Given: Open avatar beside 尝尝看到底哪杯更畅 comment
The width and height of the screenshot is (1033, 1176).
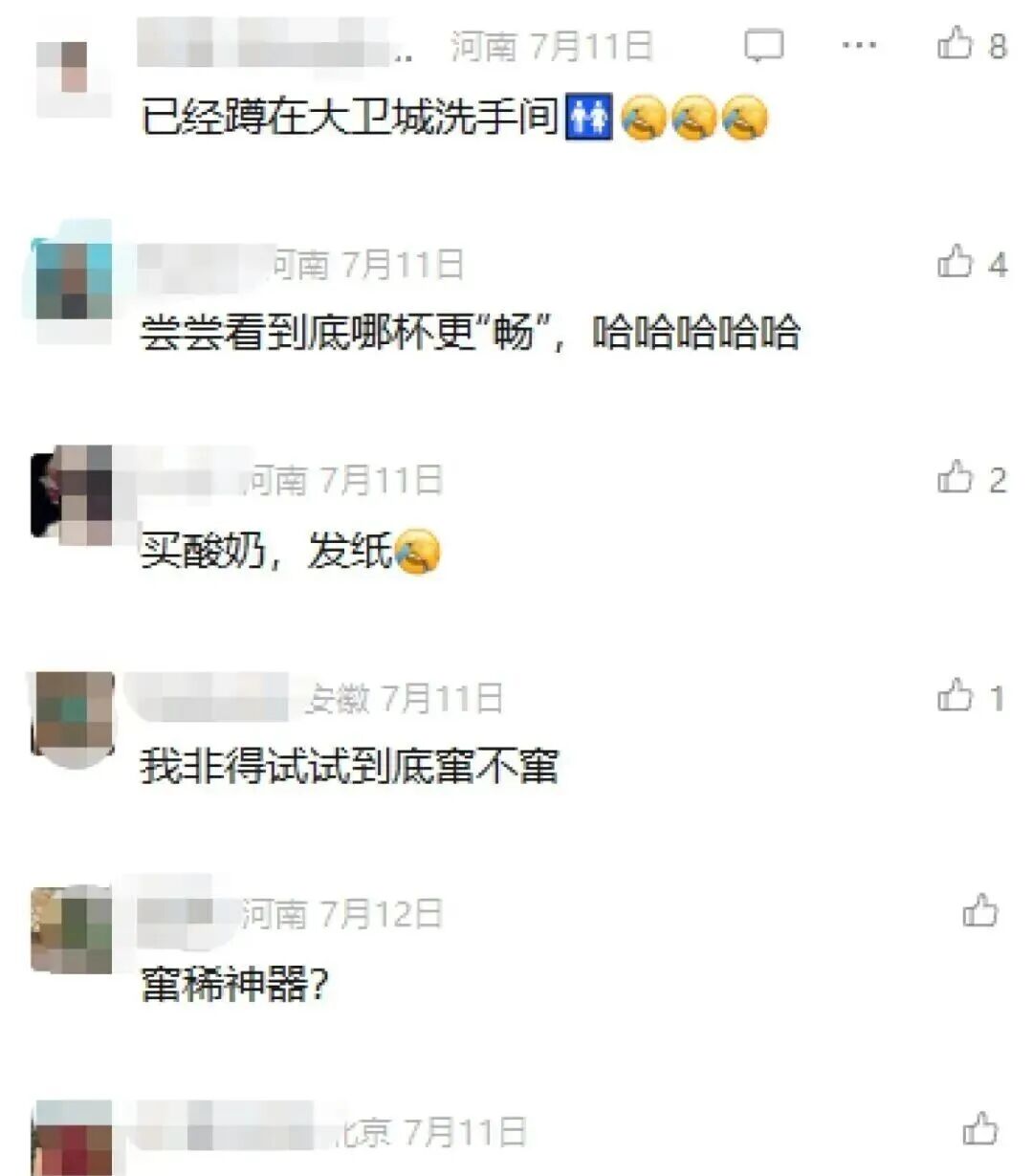Looking at the screenshot, I should (x=73, y=277).
